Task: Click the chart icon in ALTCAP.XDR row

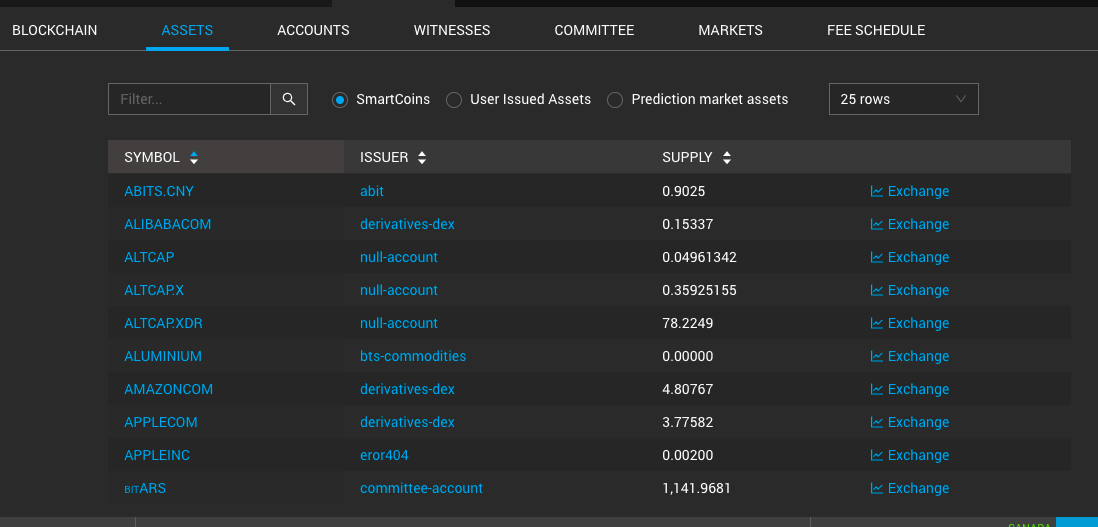Action: 876,323
